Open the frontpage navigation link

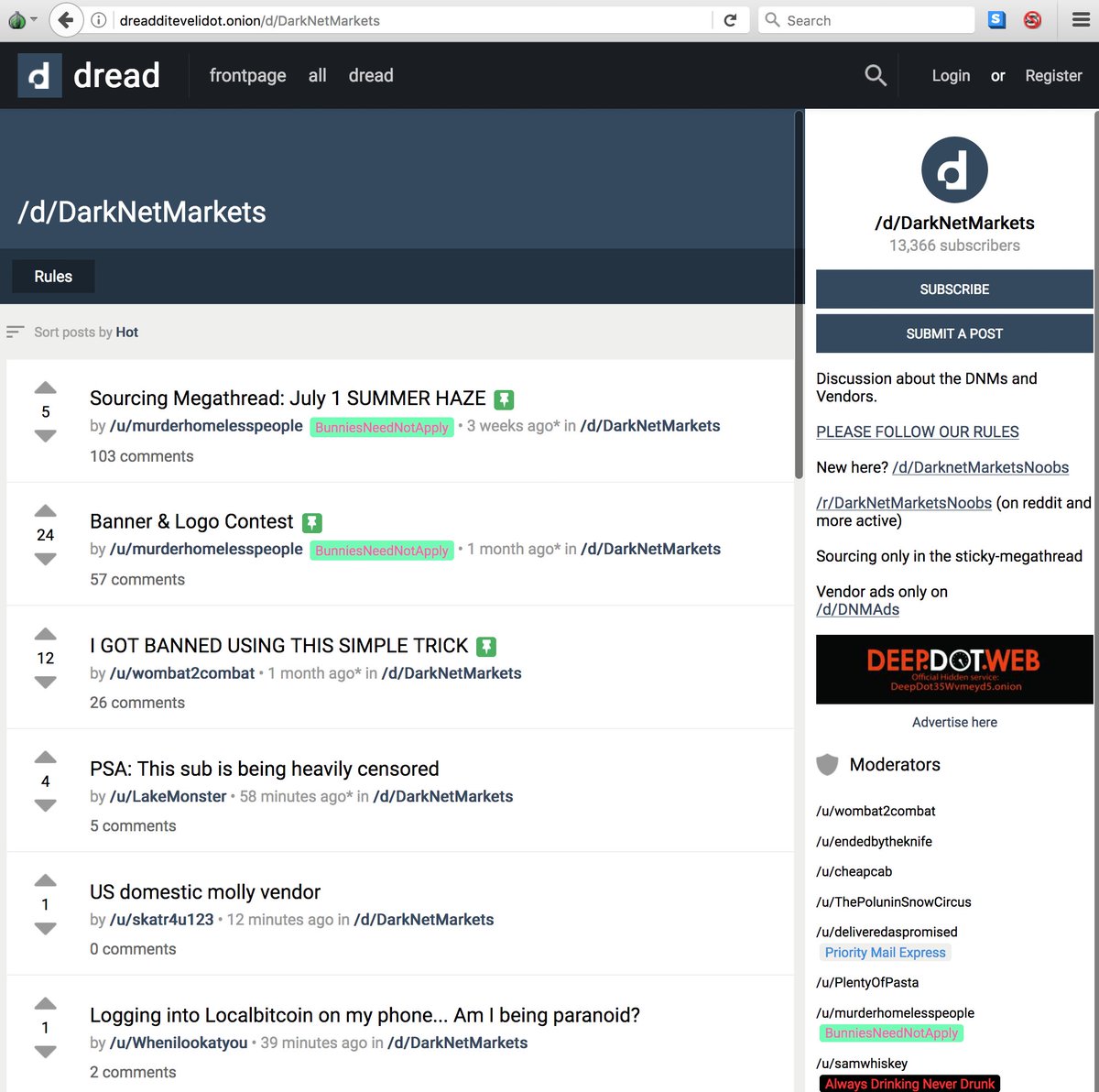(x=247, y=75)
